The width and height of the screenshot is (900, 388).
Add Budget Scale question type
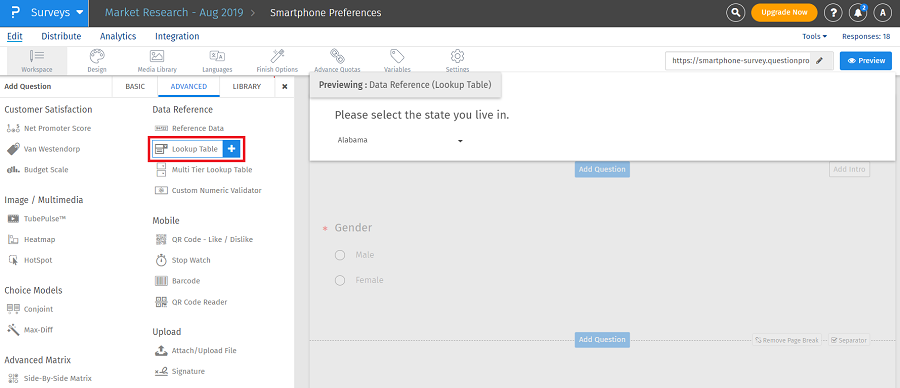[38, 170]
